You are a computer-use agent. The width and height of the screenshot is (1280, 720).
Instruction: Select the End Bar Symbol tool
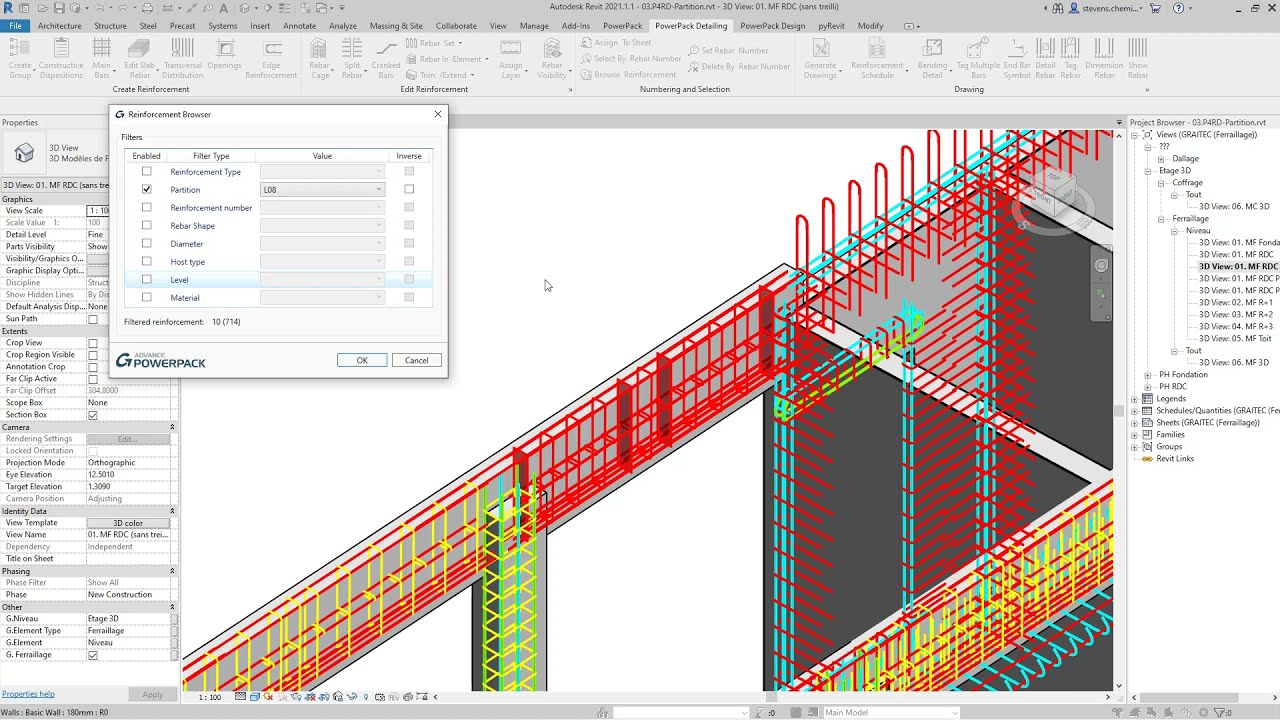pos(1017,58)
